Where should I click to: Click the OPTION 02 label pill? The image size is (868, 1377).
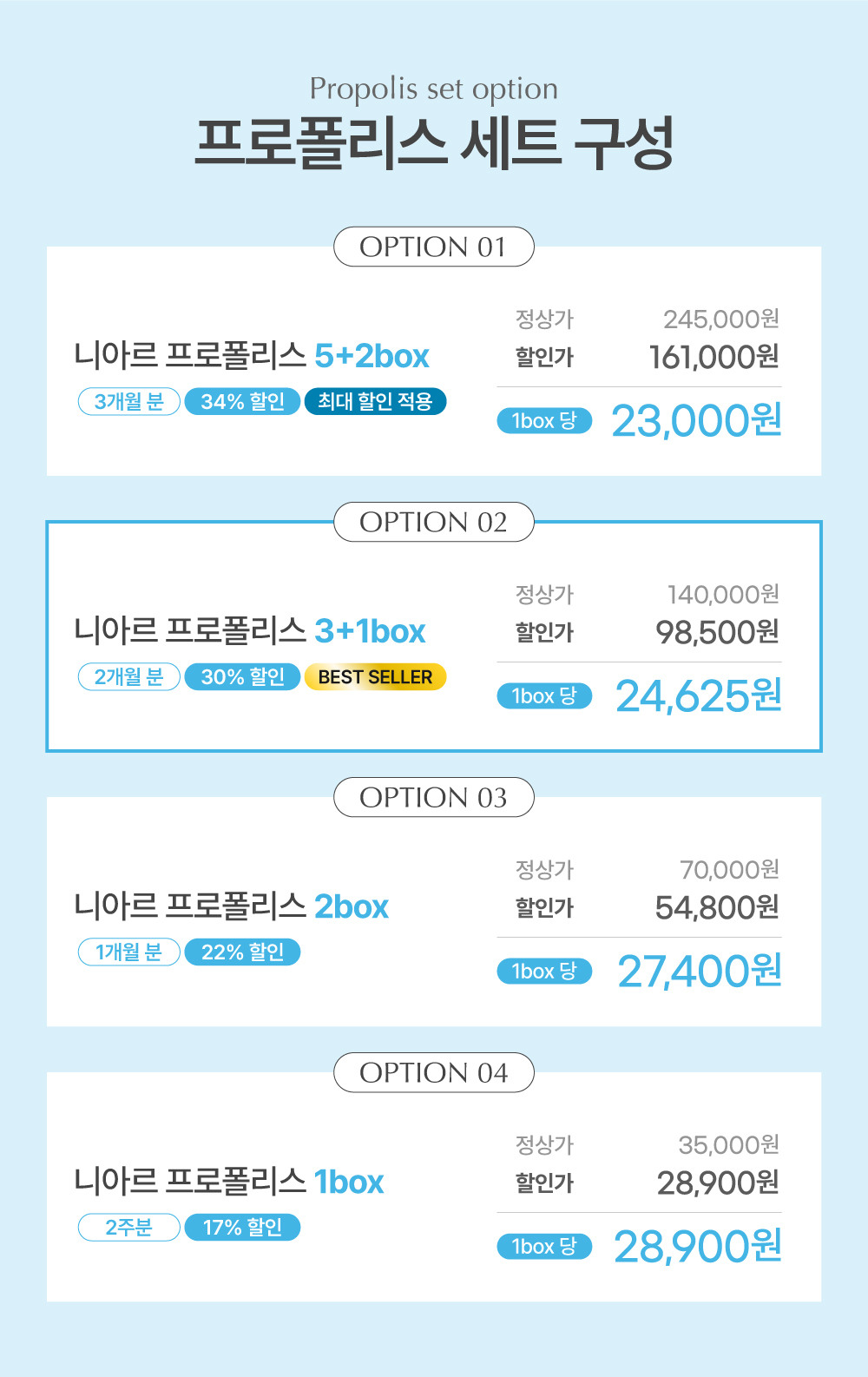pyautogui.click(x=433, y=523)
